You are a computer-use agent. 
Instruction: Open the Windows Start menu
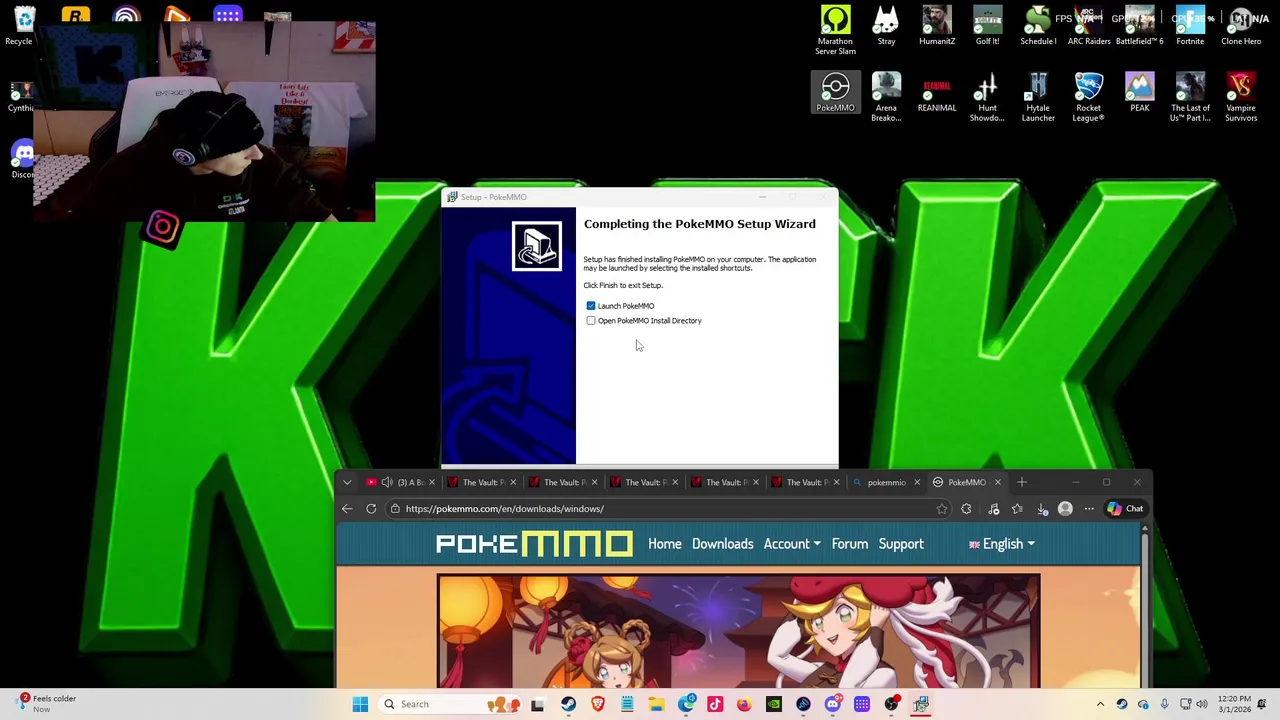coord(360,704)
